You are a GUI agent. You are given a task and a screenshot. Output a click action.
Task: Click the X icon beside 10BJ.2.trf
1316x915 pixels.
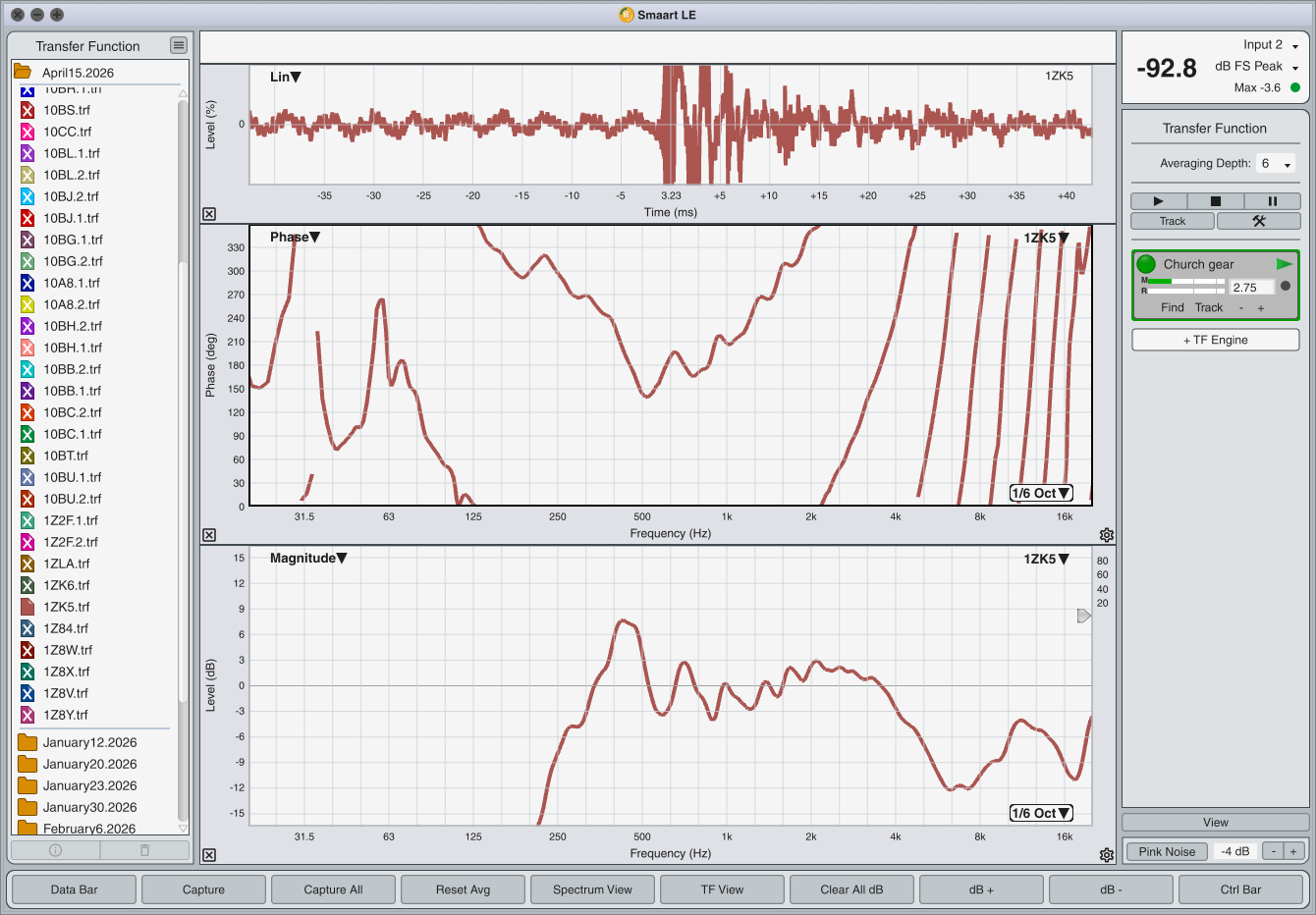point(27,196)
